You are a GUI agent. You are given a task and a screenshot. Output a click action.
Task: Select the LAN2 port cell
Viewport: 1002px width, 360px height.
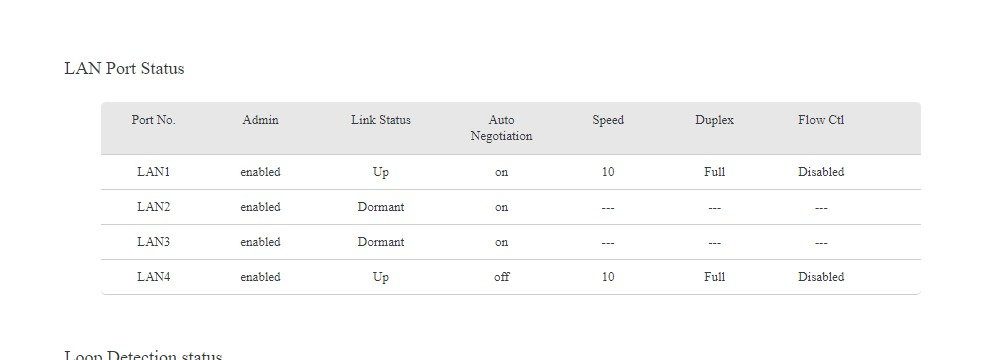pyautogui.click(x=153, y=207)
